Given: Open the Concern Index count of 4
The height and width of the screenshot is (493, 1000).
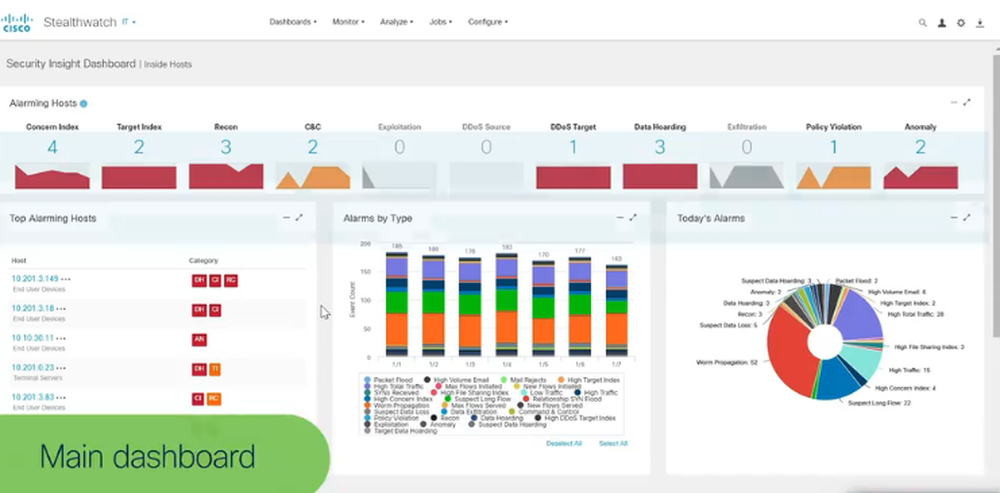Looking at the screenshot, I should pos(52,147).
